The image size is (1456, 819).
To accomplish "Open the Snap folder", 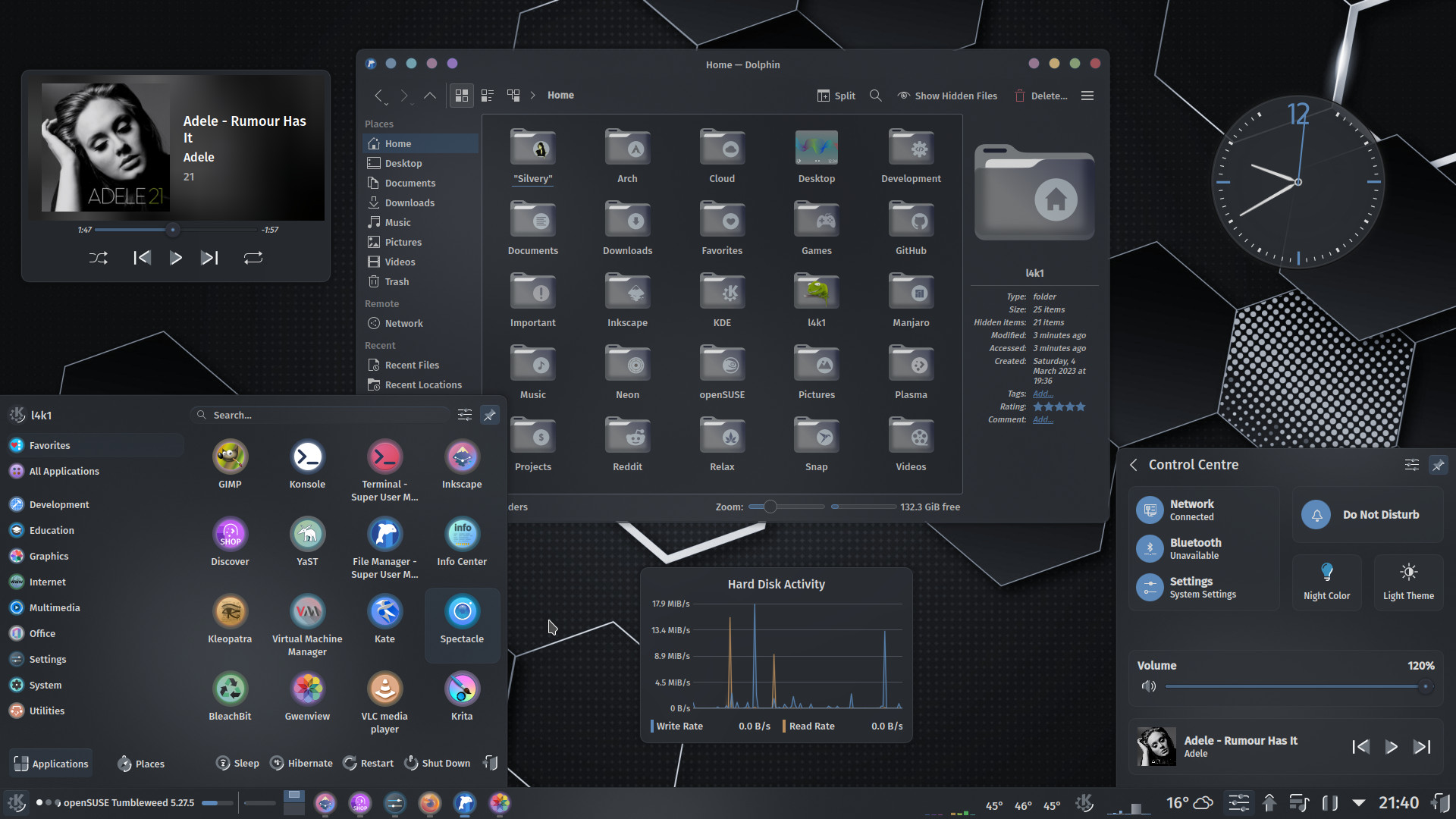I will pyautogui.click(x=817, y=445).
